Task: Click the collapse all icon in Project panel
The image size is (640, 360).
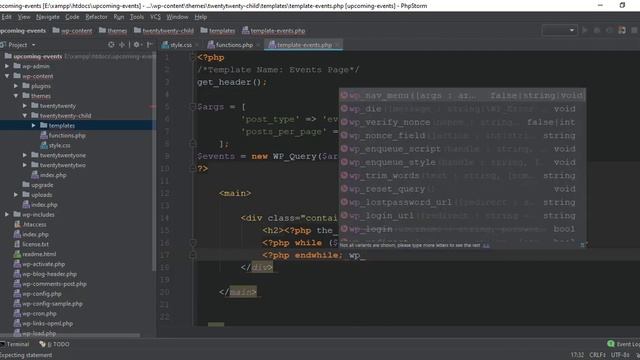Action: coord(122,45)
